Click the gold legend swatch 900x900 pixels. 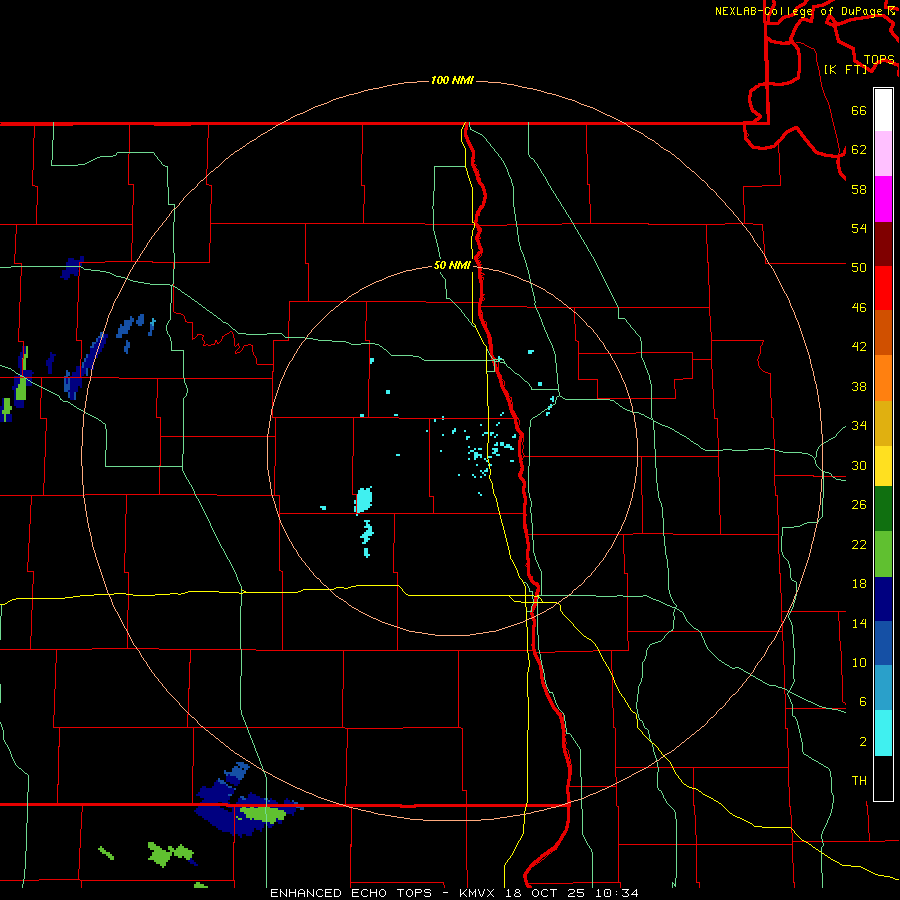883,423
